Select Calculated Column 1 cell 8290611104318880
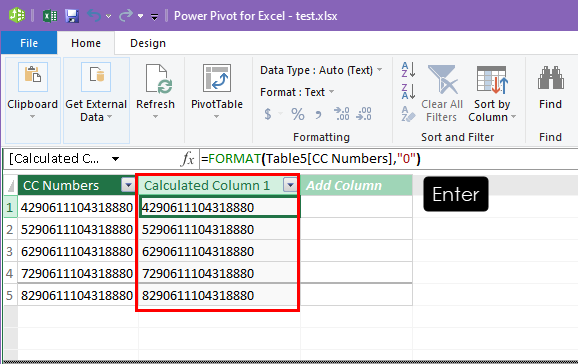578x364 pixels. [219, 295]
